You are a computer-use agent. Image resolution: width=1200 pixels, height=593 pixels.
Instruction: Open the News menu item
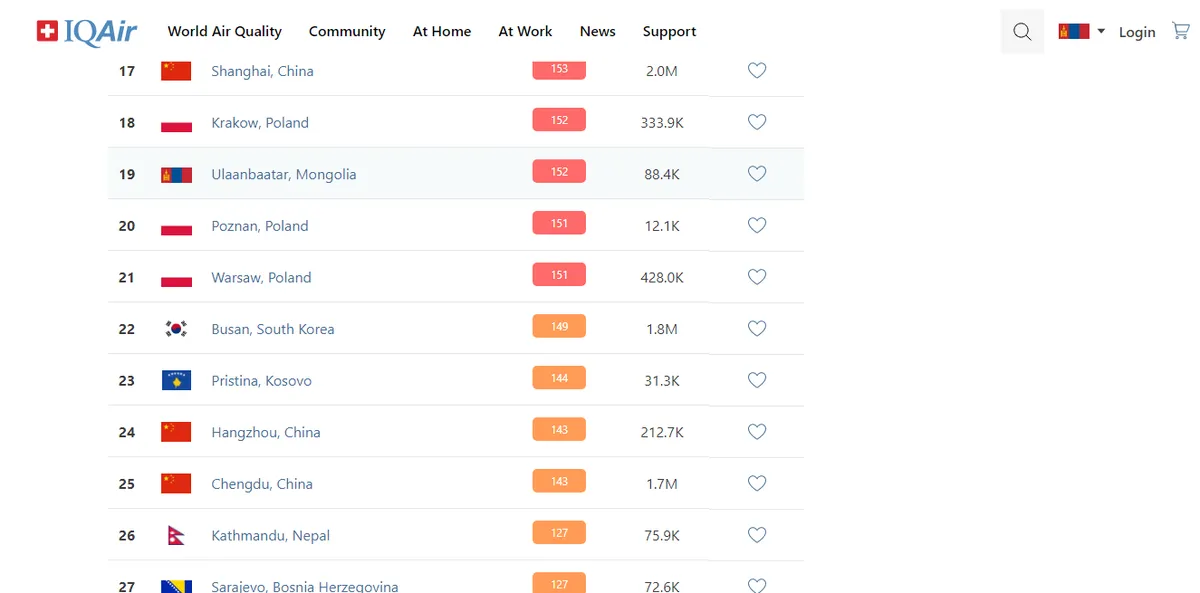point(598,32)
